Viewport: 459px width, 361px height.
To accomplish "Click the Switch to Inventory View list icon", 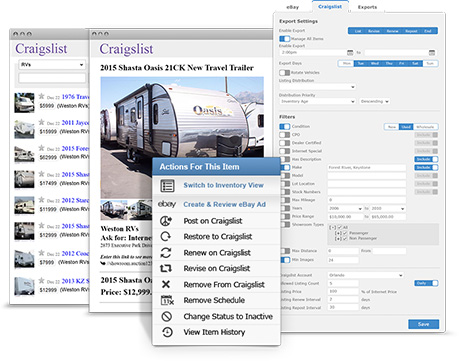I will coord(167,186).
